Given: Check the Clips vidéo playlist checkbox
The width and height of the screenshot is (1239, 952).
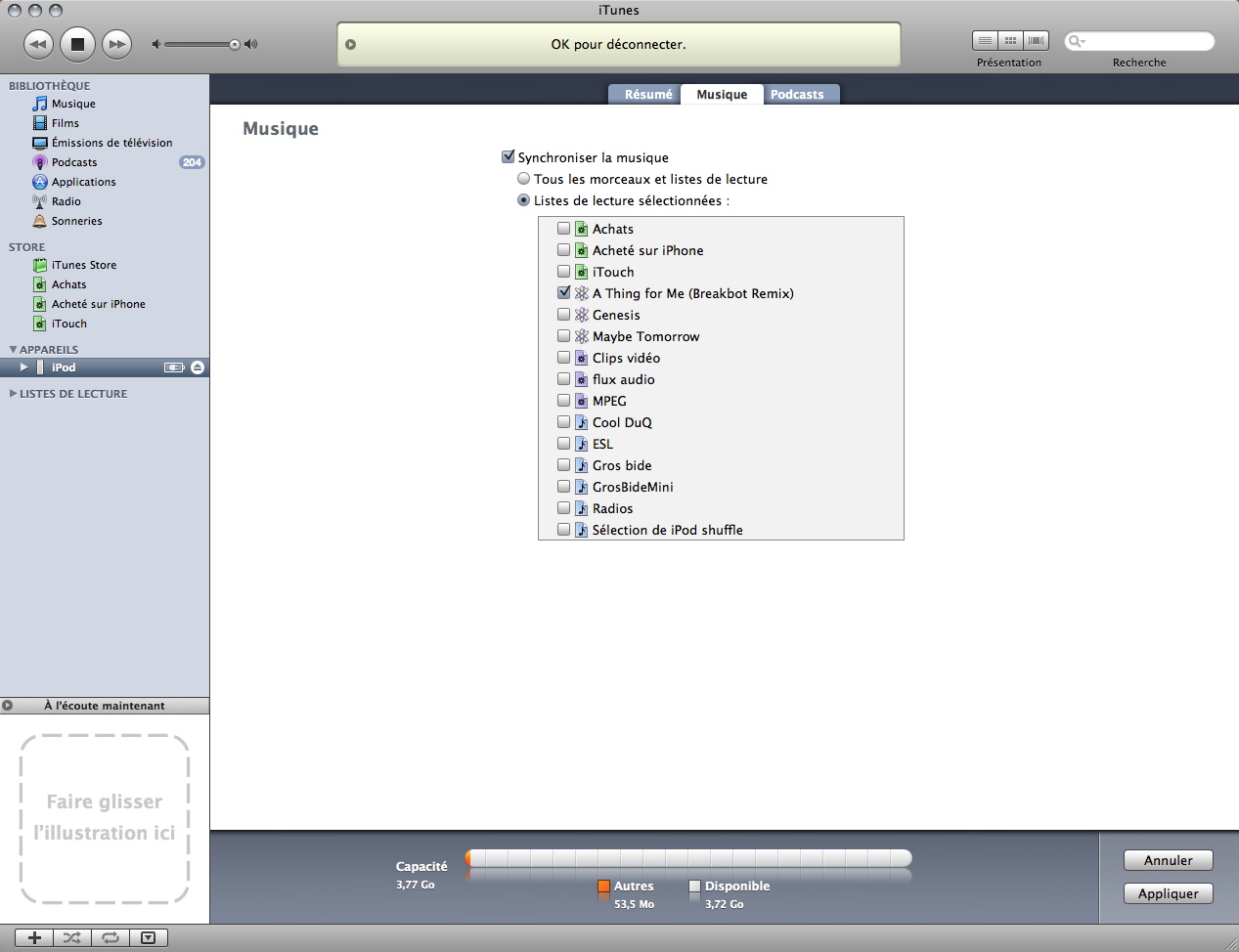Looking at the screenshot, I should (x=563, y=357).
